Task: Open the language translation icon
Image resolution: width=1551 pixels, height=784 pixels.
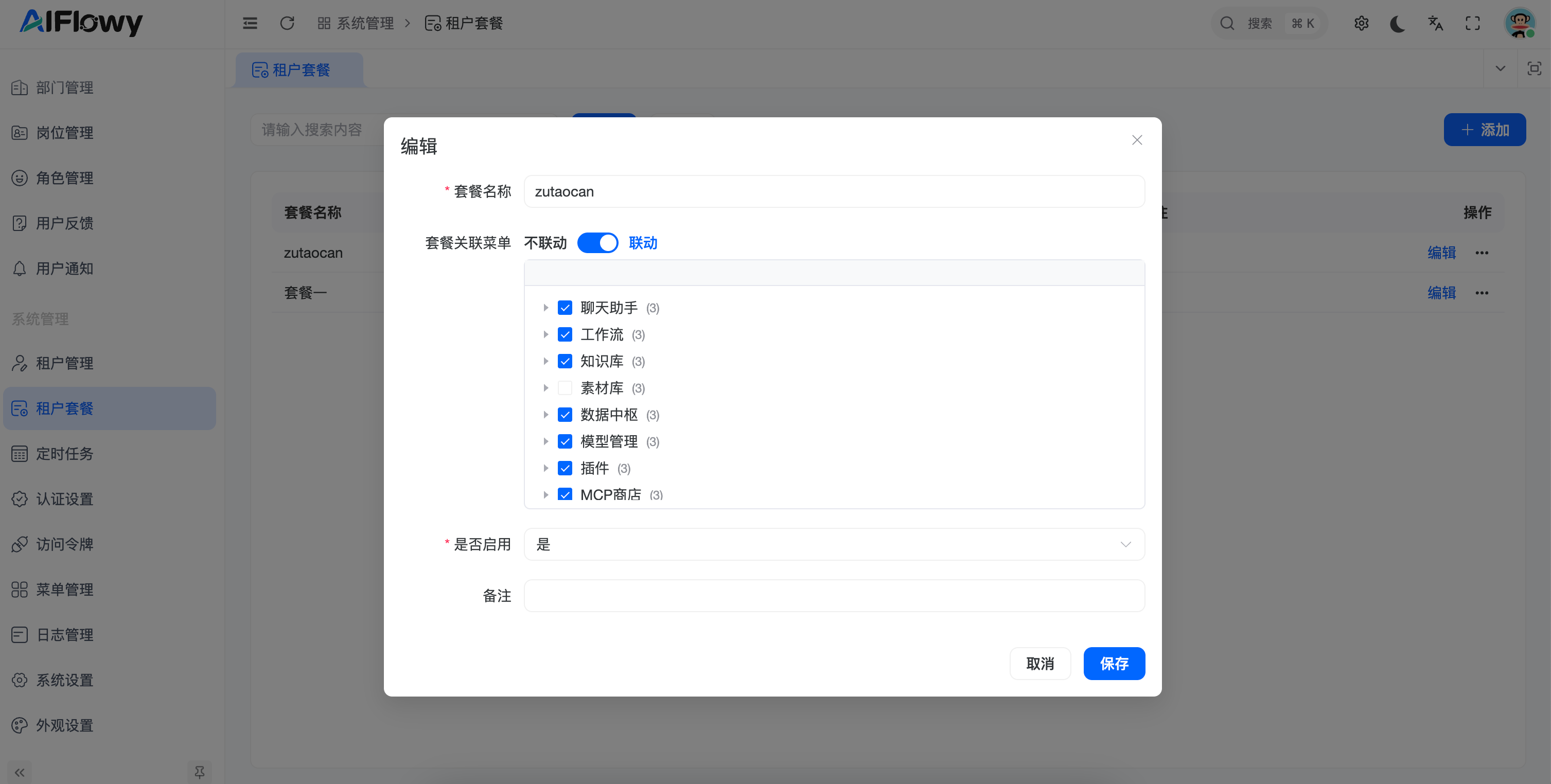Action: point(1435,23)
